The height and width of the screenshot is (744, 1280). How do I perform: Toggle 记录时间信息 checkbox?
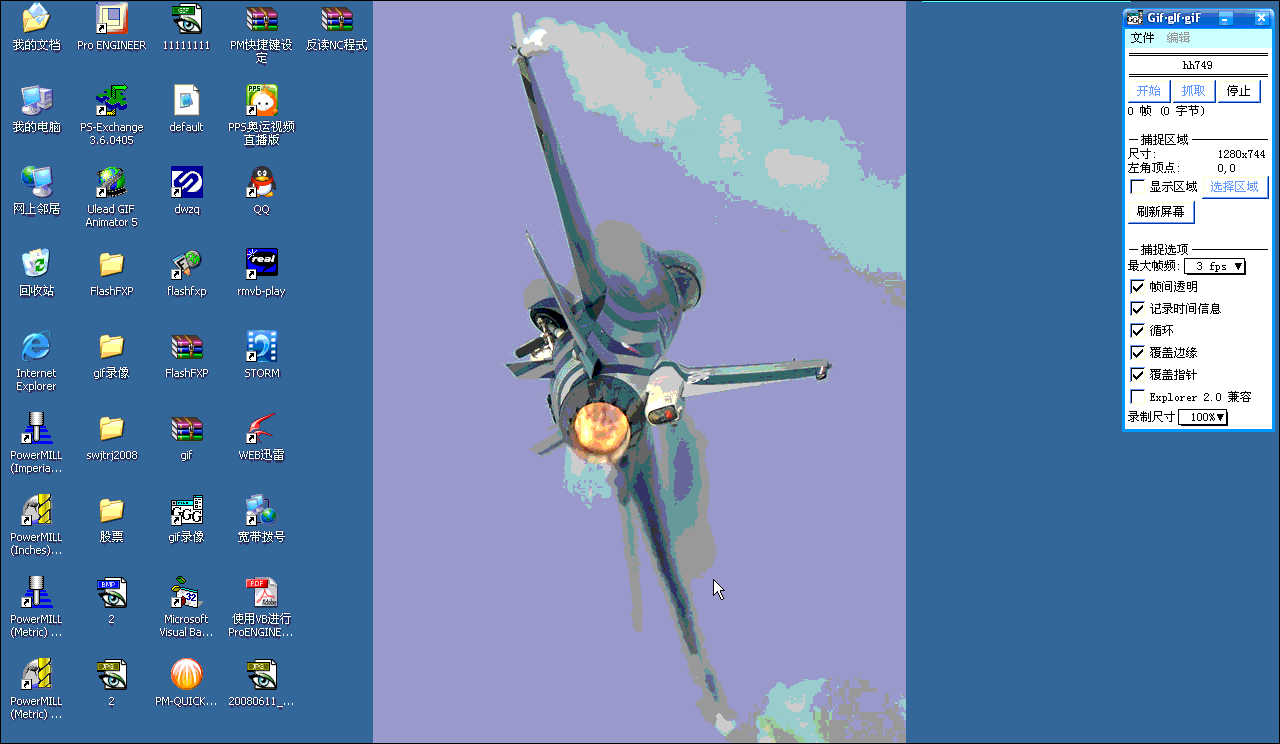(1137, 308)
